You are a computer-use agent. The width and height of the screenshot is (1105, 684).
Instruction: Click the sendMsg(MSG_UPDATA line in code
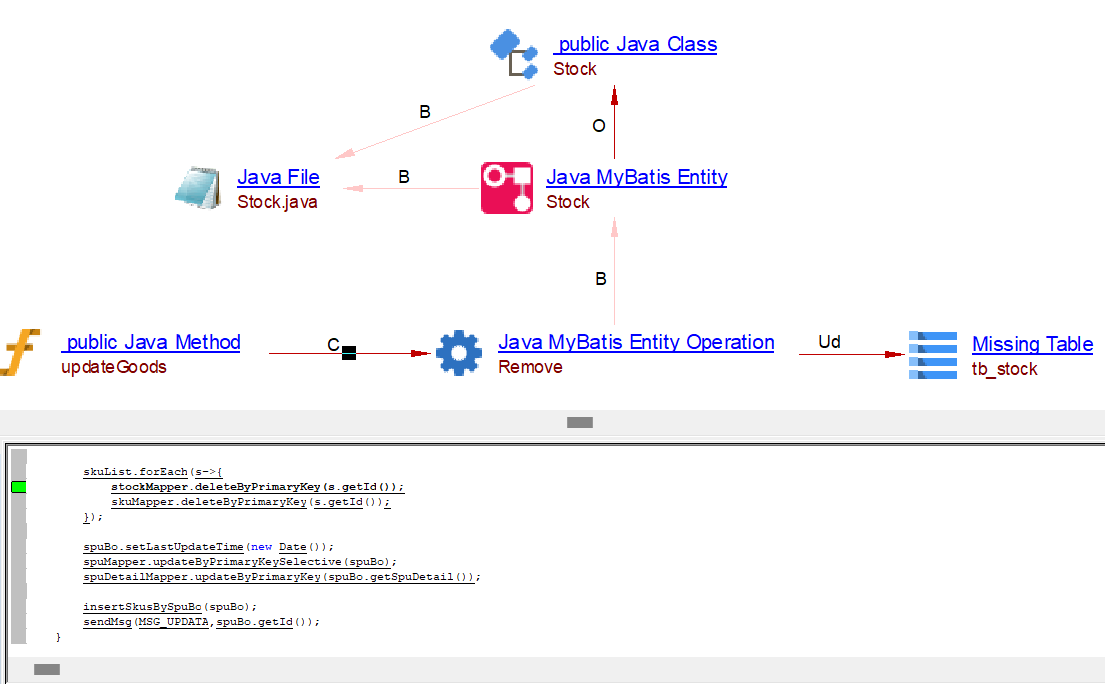coord(201,621)
